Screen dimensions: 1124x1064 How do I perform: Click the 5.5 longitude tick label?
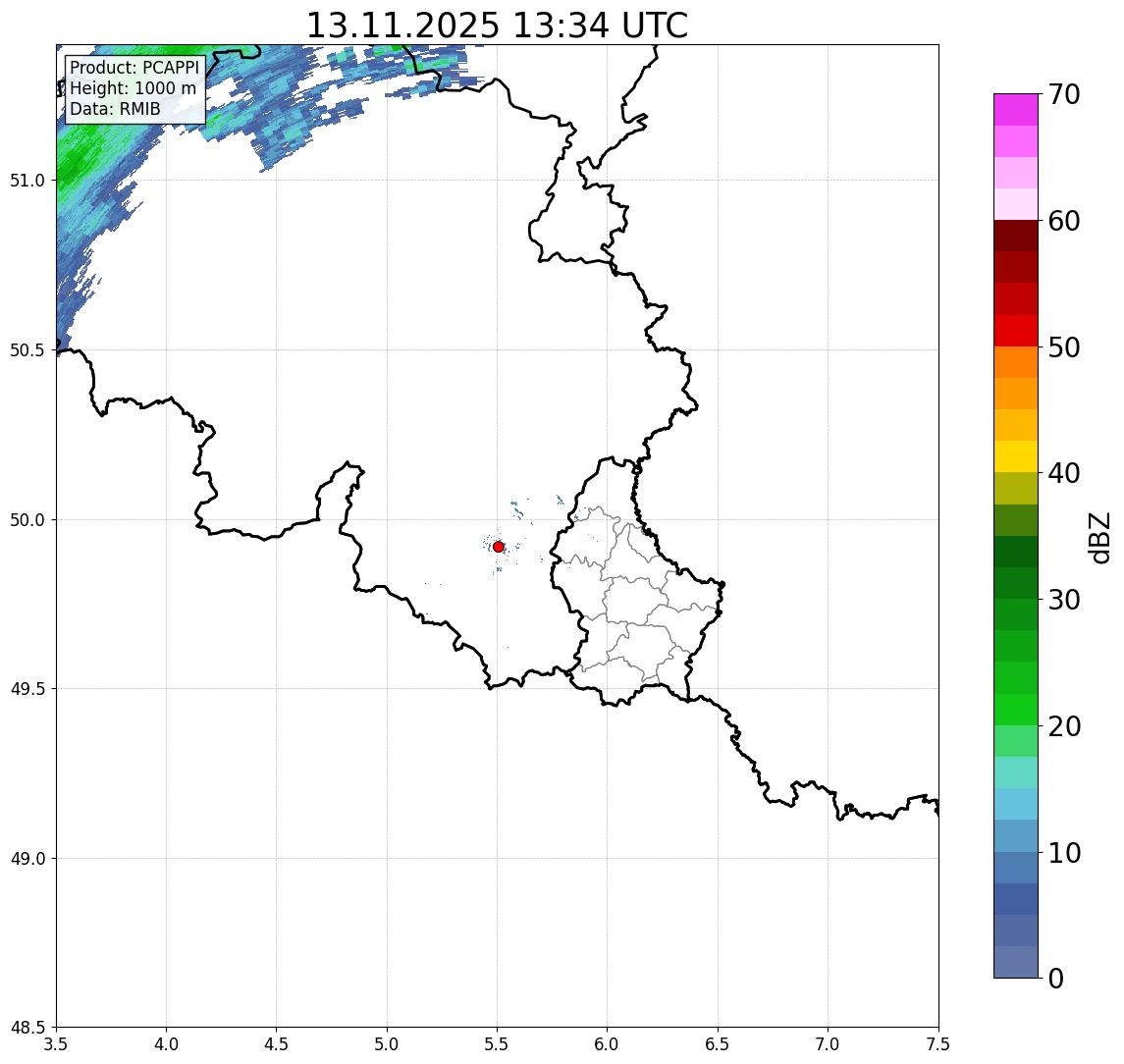coord(497,1044)
